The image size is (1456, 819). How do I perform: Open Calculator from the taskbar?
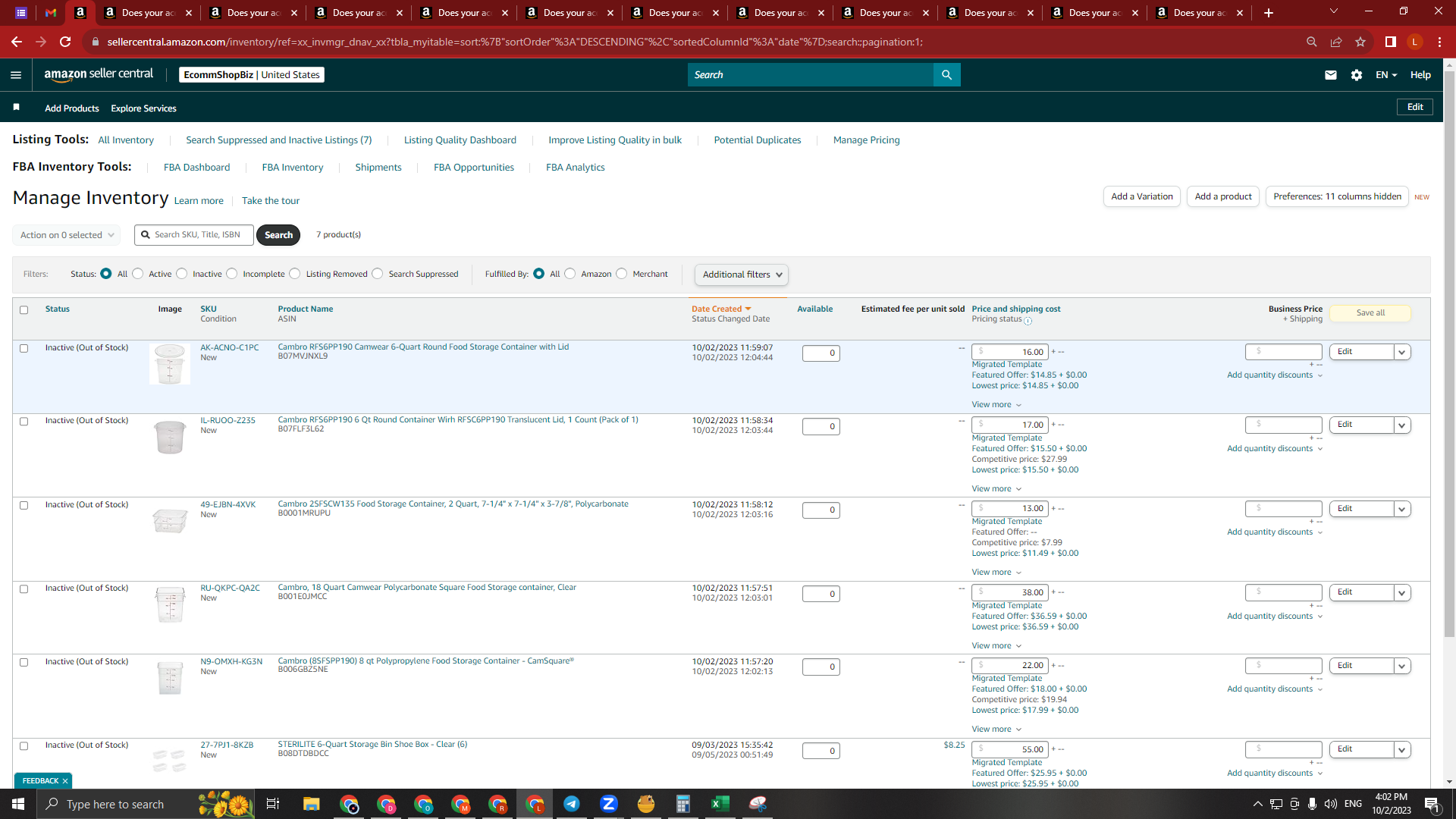[x=683, y=804]
